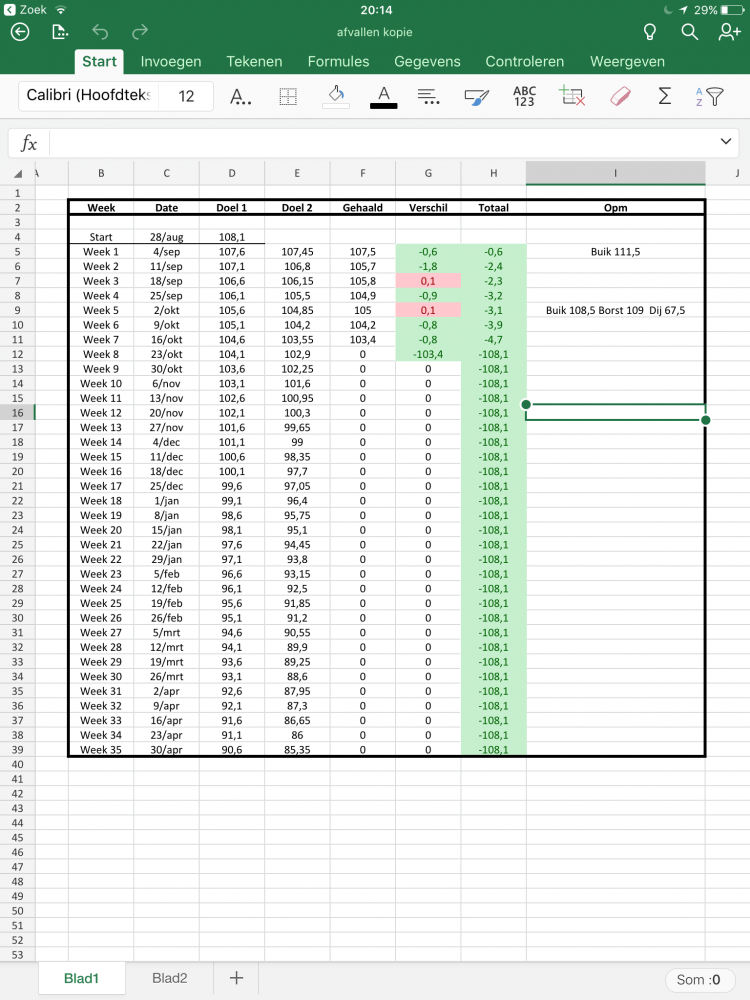Open the Sort and Filter tool
Screen dimensions: 750x1000
pyautogui.click(x=709, y=96)
